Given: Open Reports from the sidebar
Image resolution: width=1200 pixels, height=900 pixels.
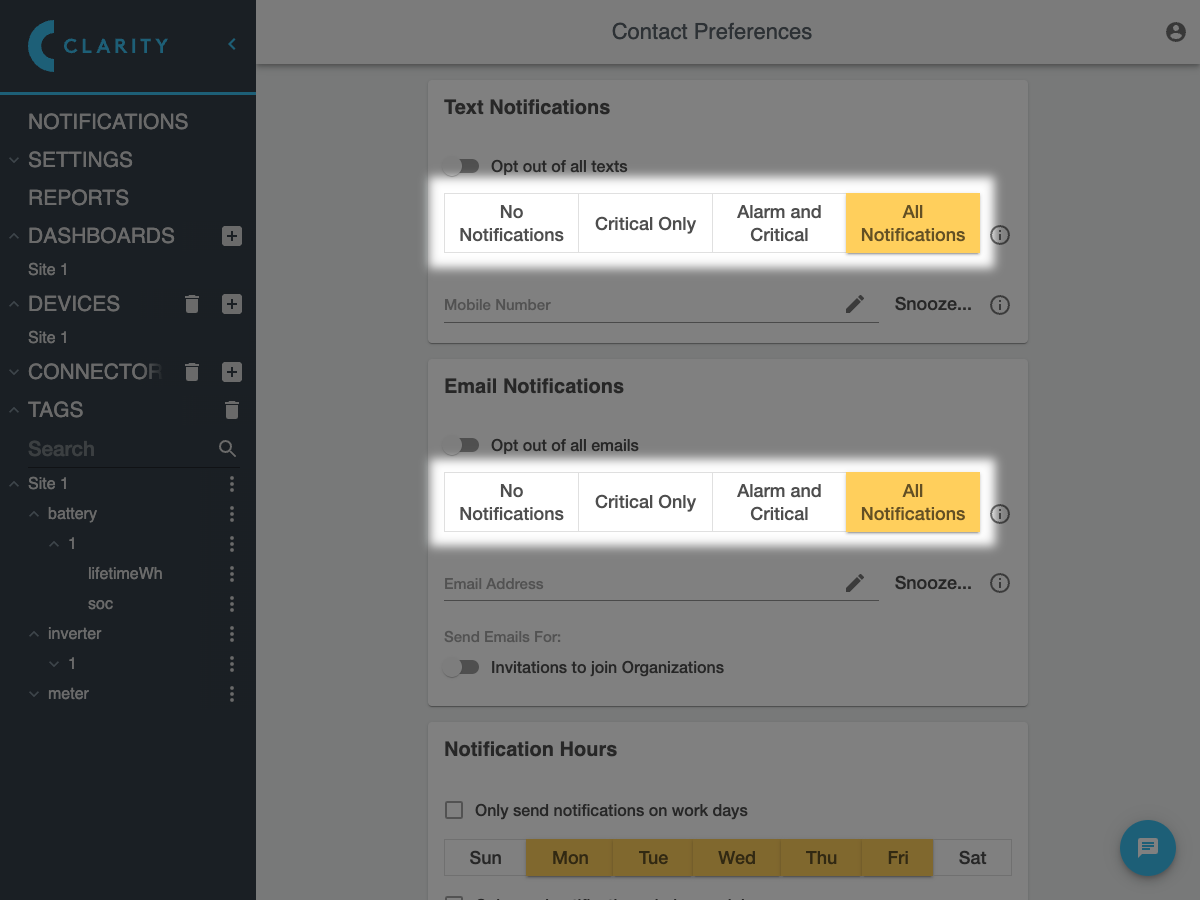Looking at the screenshot, I should (78, 198).
